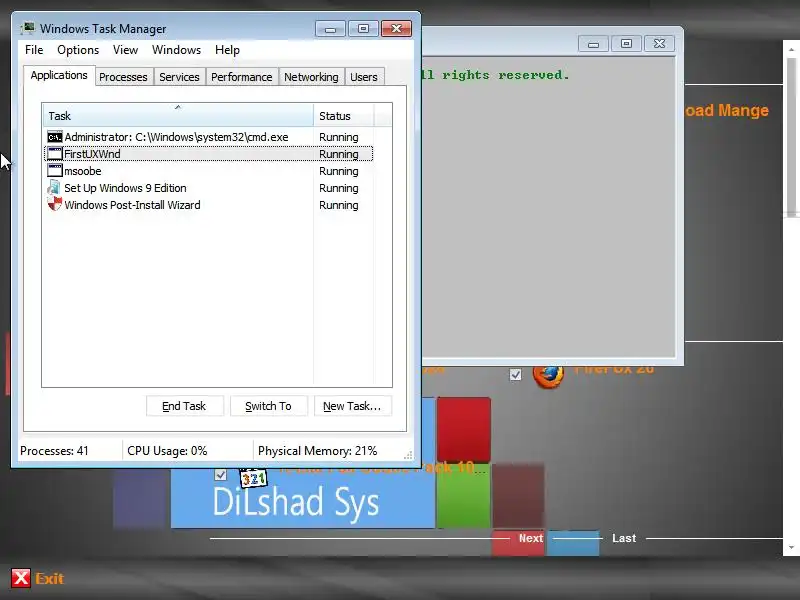Click Running status of Windows Post-Install Wizard
800x600 pixels.
click(339, 205)
